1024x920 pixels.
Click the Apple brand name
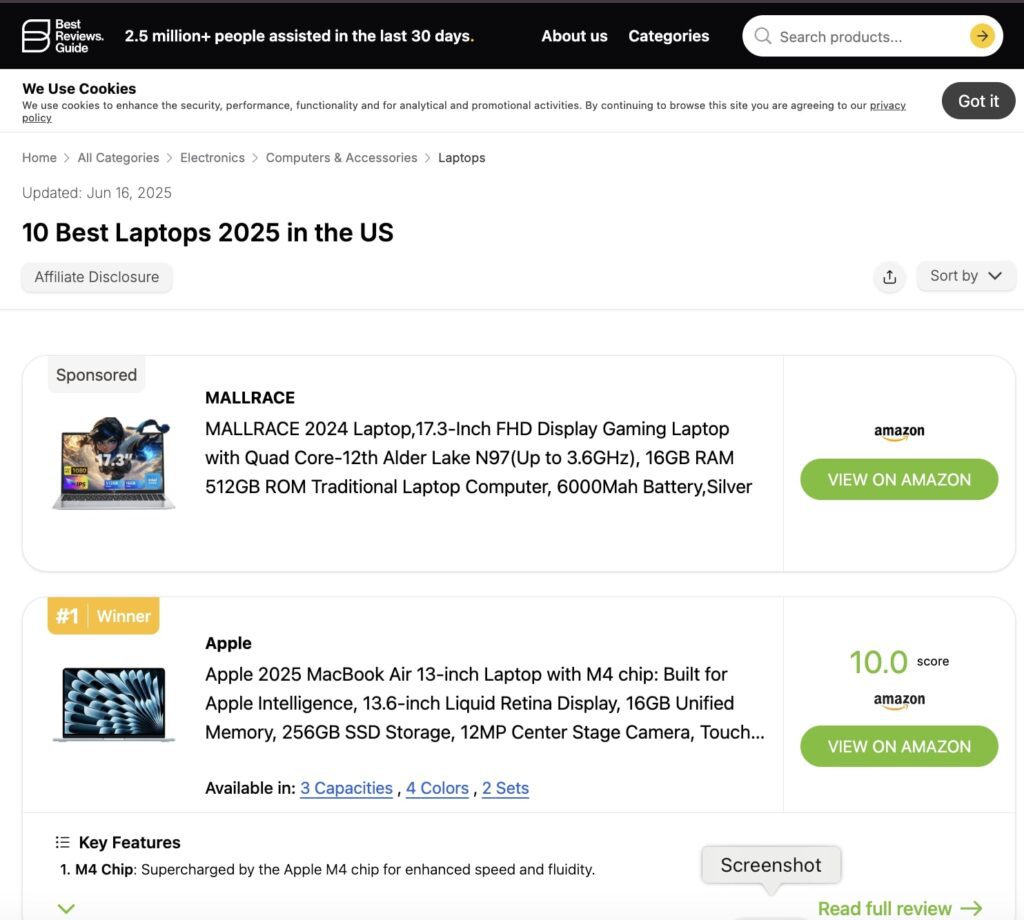click(228, 643)
